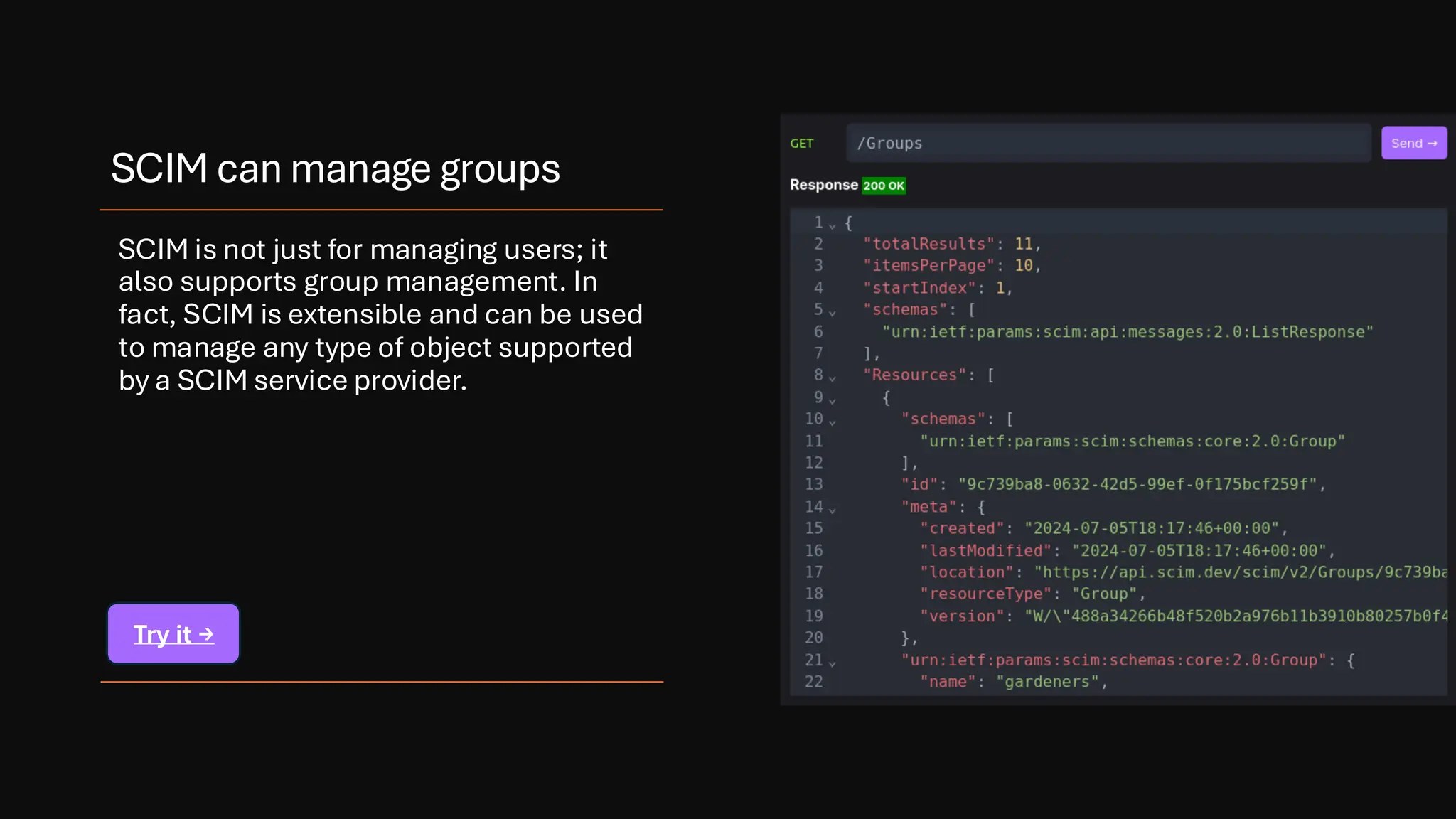Click the "resourceType" key on line 18

pos(985,594)
